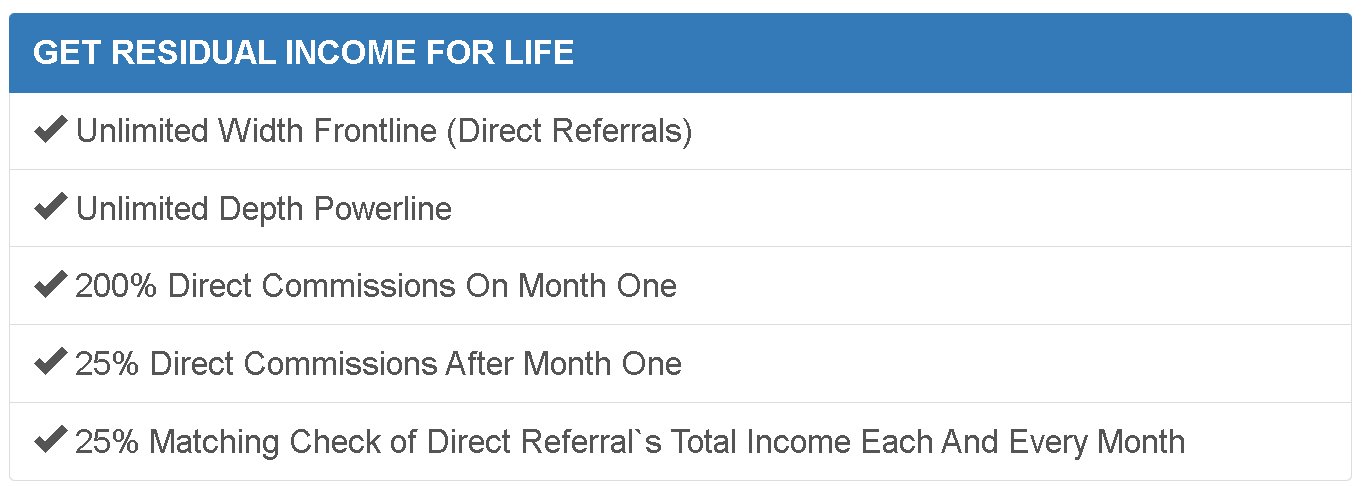This screenshot has width=1362, height=486.
Task: Click the checkmark beside 25% Direct Commissions
Action: click(50, 362)
